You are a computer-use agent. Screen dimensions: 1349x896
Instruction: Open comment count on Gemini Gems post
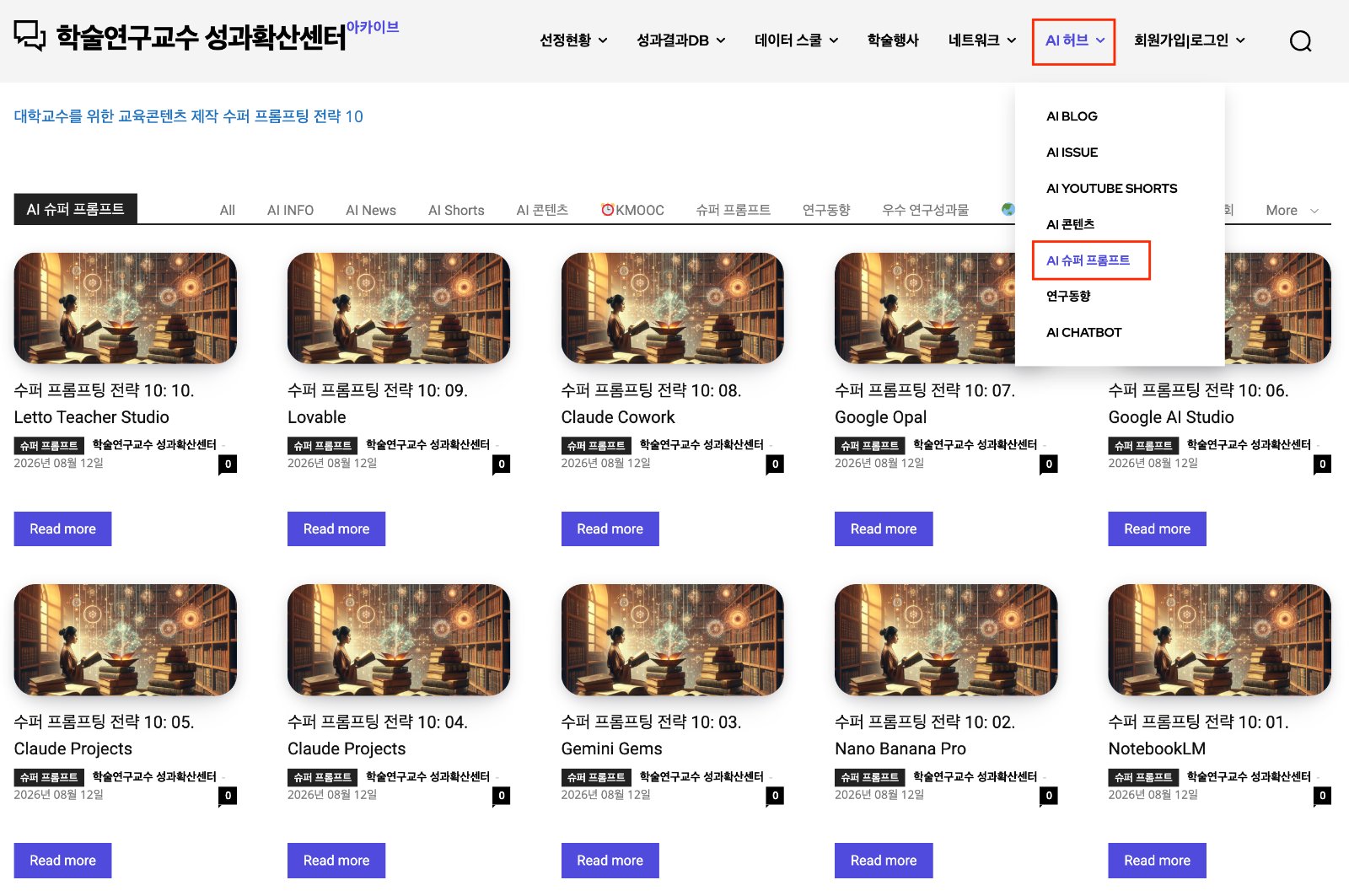[x=775, y=795]
